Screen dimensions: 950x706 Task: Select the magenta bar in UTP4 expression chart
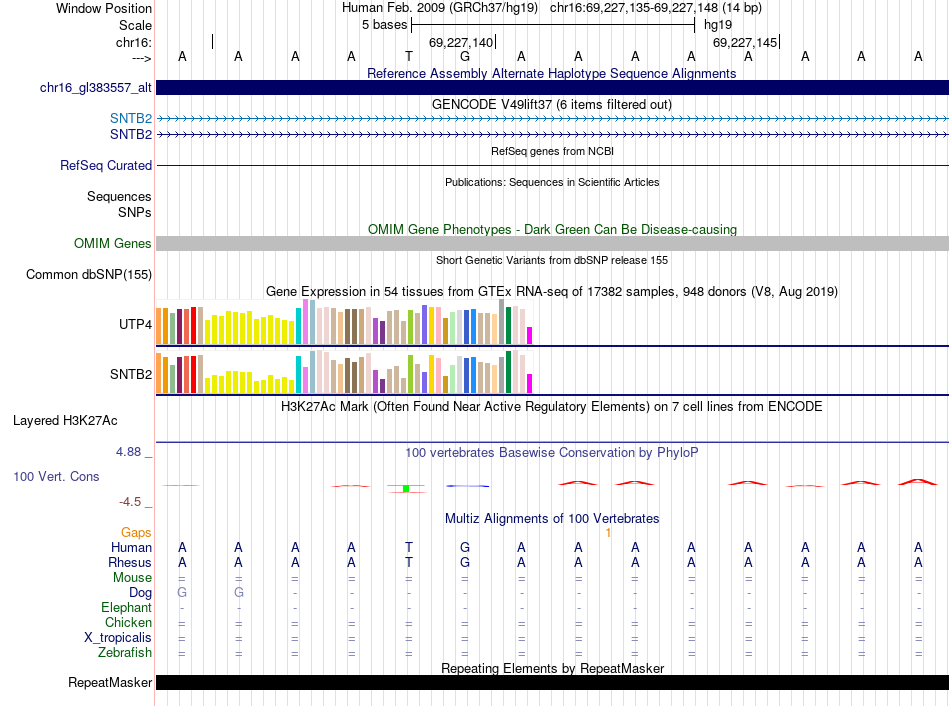click(530, 334)
